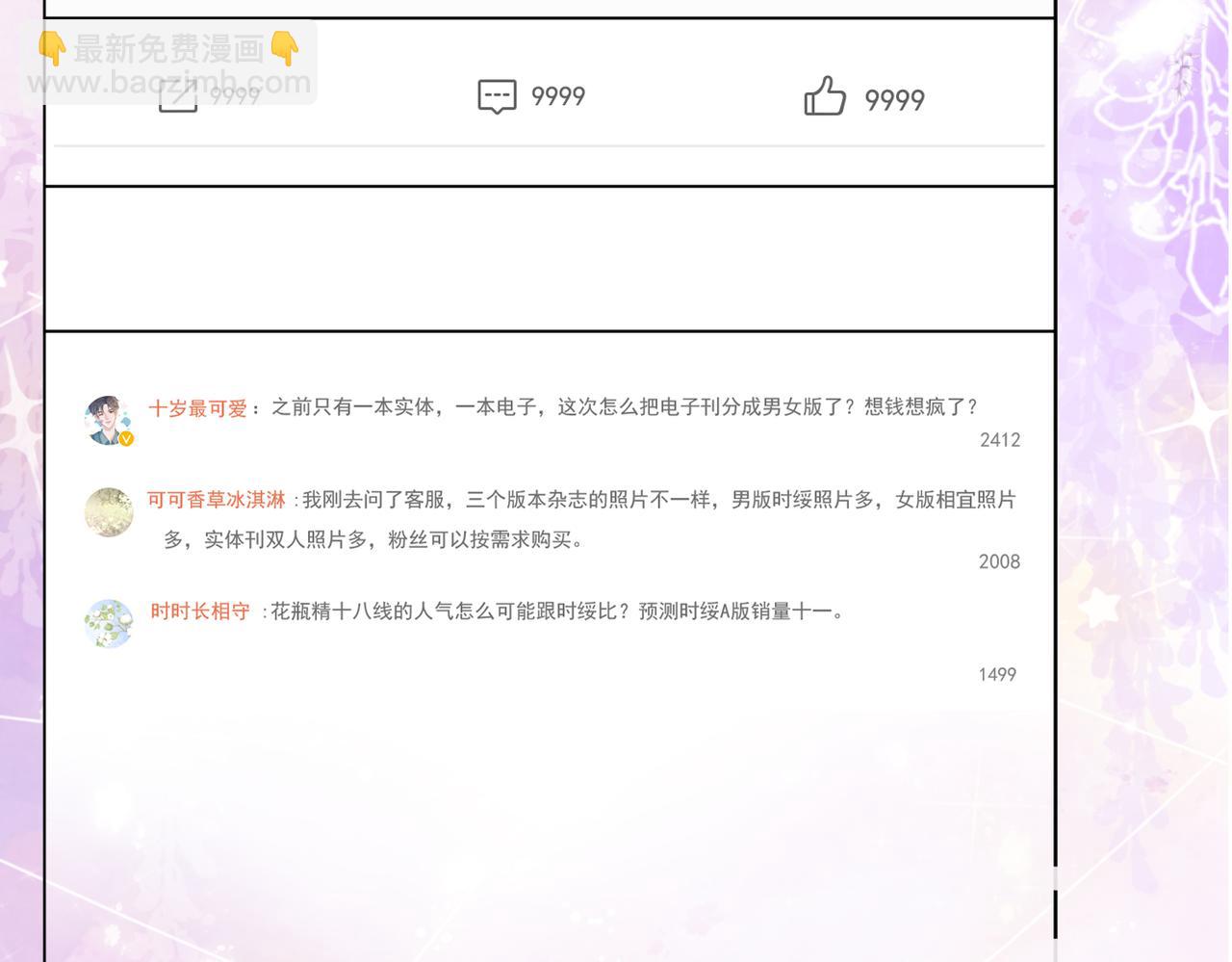1232x962 pixels.
Task: Click the verified badge on 十岁最可爱's avatar
Action: [126, 439]
